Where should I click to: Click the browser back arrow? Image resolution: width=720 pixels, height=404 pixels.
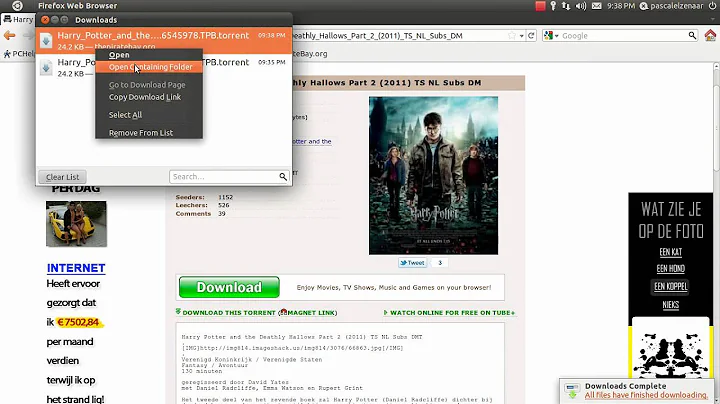tap(9, 35)
